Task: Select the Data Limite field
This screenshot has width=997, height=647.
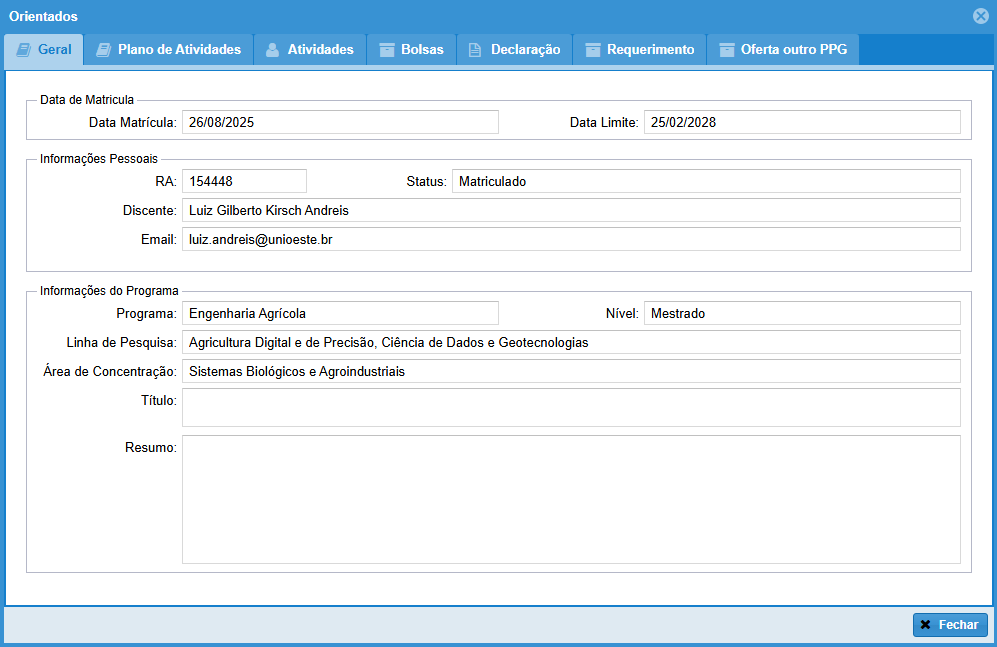Action: (x=801, y=122)
